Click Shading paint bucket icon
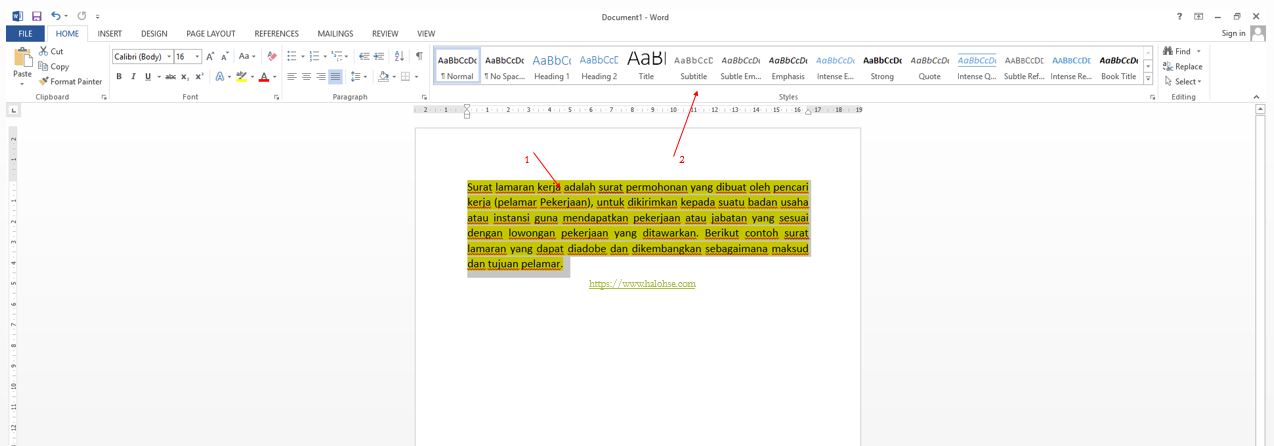The height and width of the screenshot is (446, 1274). (x=383, y=77)
